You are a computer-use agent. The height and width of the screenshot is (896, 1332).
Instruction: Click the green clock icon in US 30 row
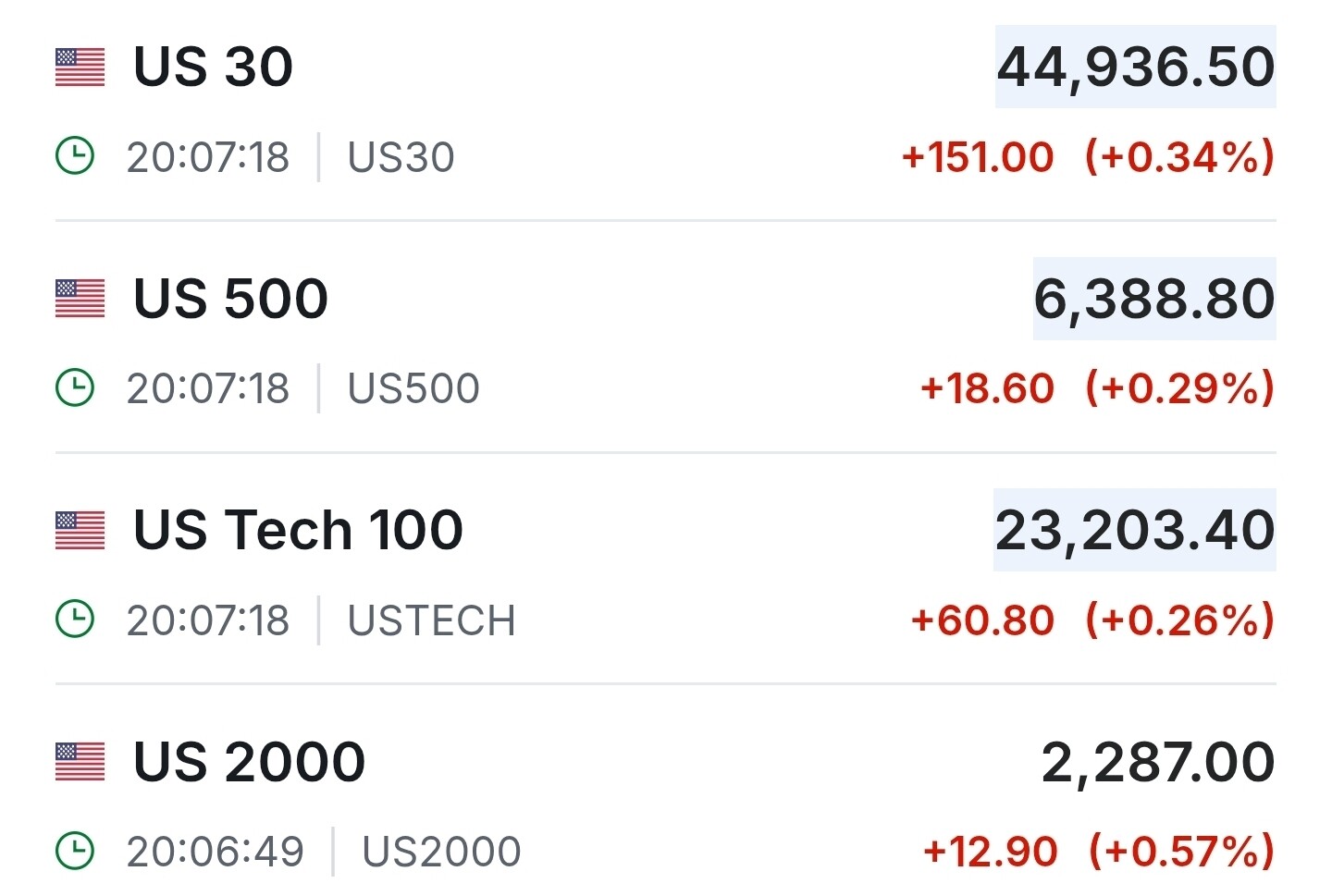(x=75, y=156)
